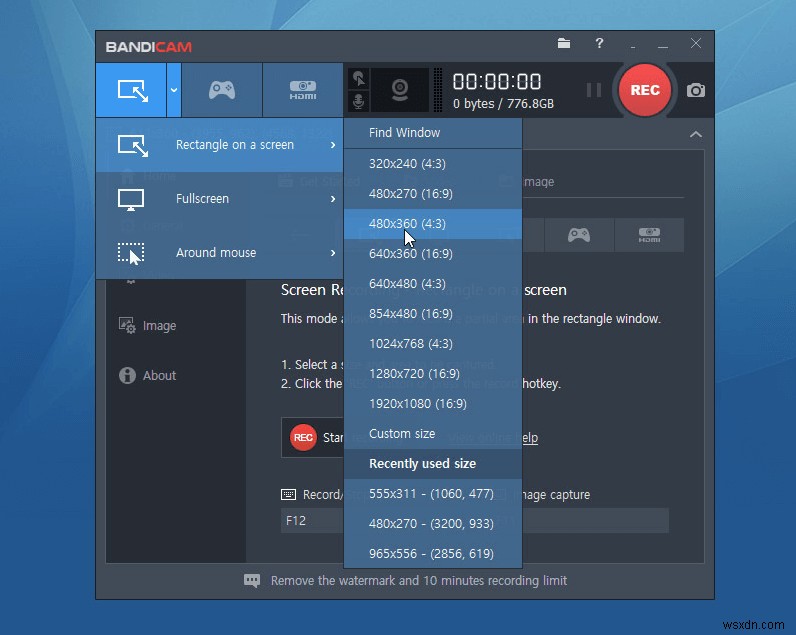
Task: Toggle the microphone recording icon
Action: pyautogui.click(x=358, y=101)
